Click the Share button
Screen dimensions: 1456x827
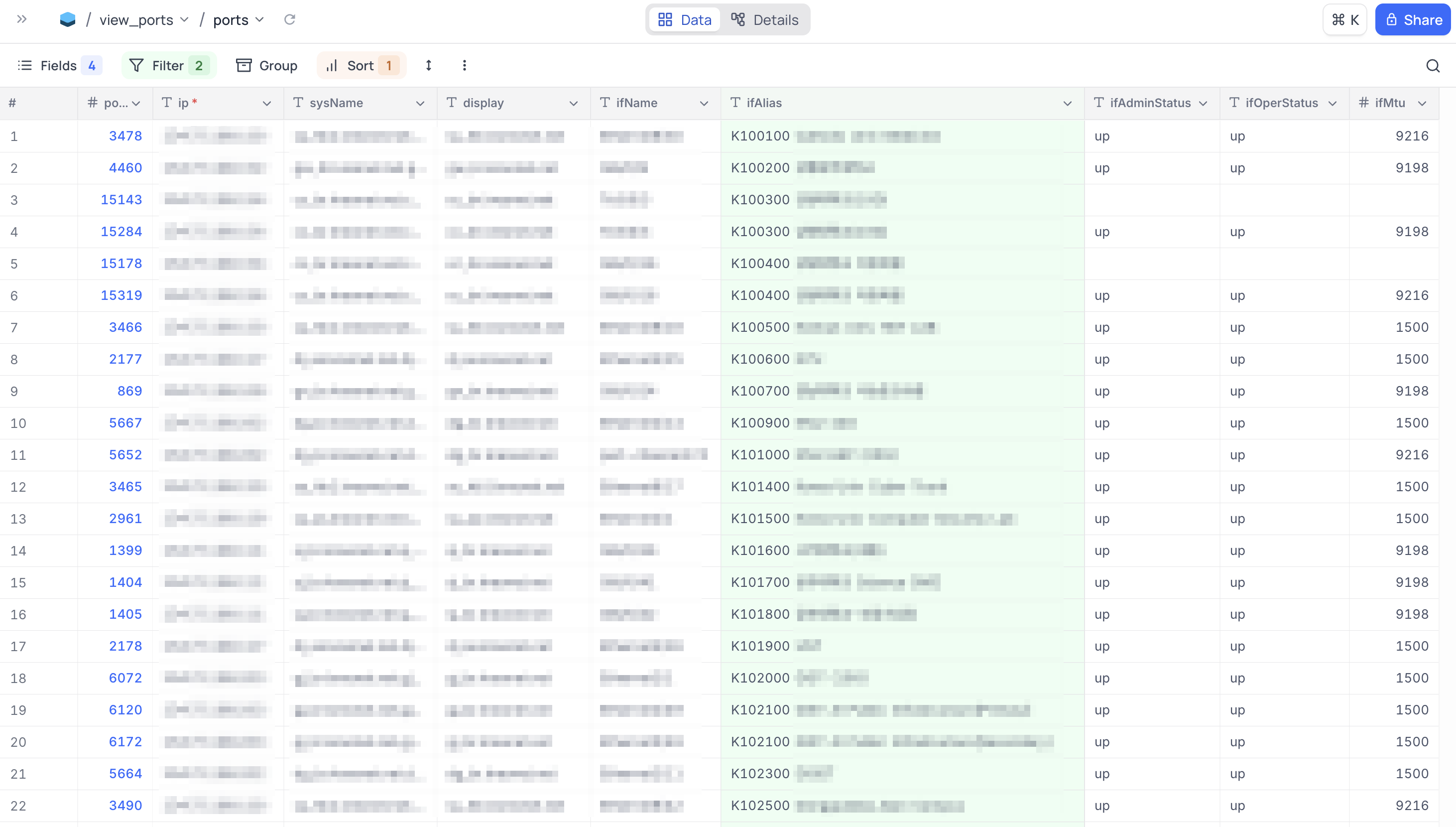point(1412,20)
